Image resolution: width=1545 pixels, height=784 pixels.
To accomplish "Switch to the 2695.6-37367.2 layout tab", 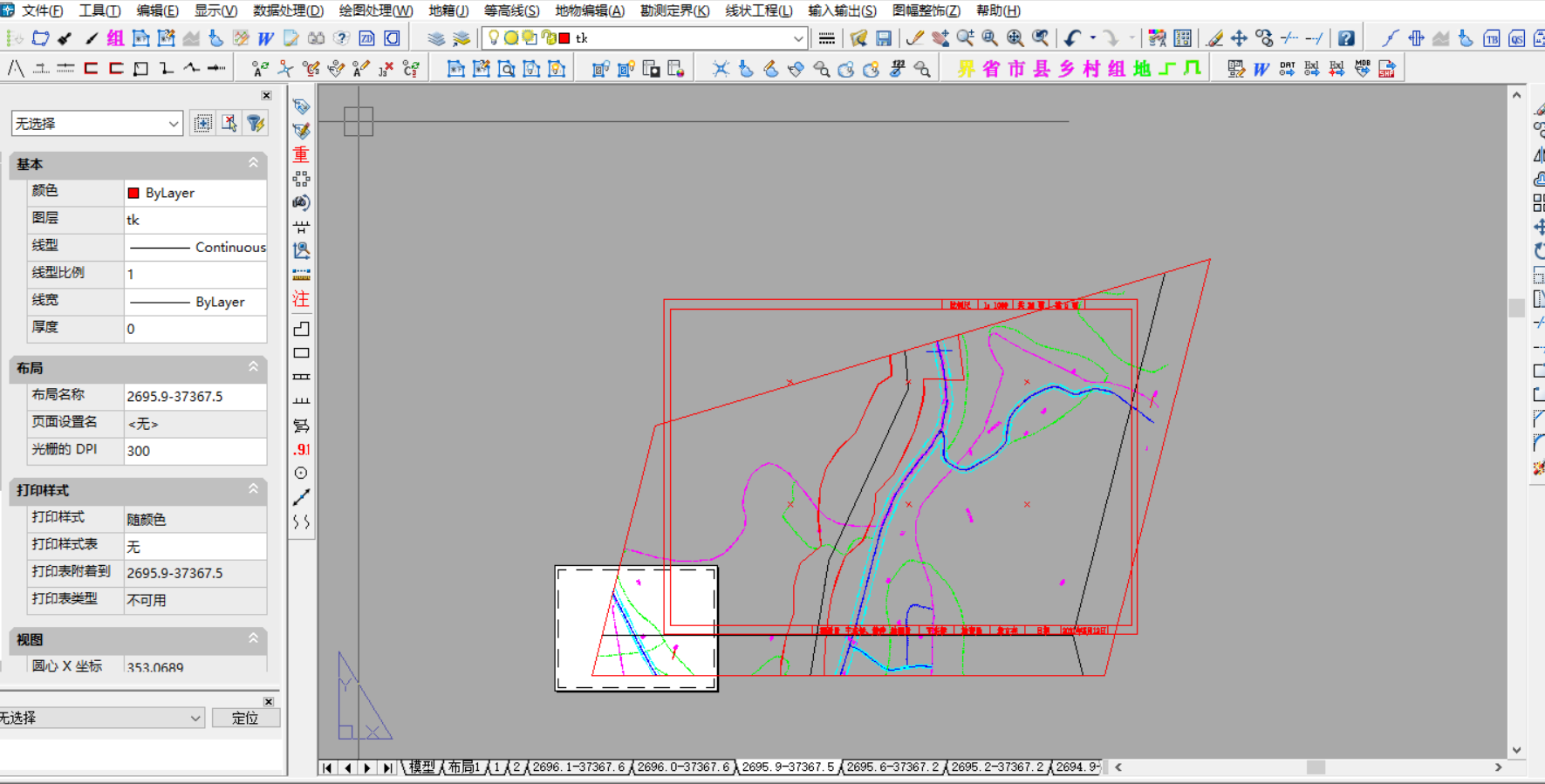I will (892, 767).
